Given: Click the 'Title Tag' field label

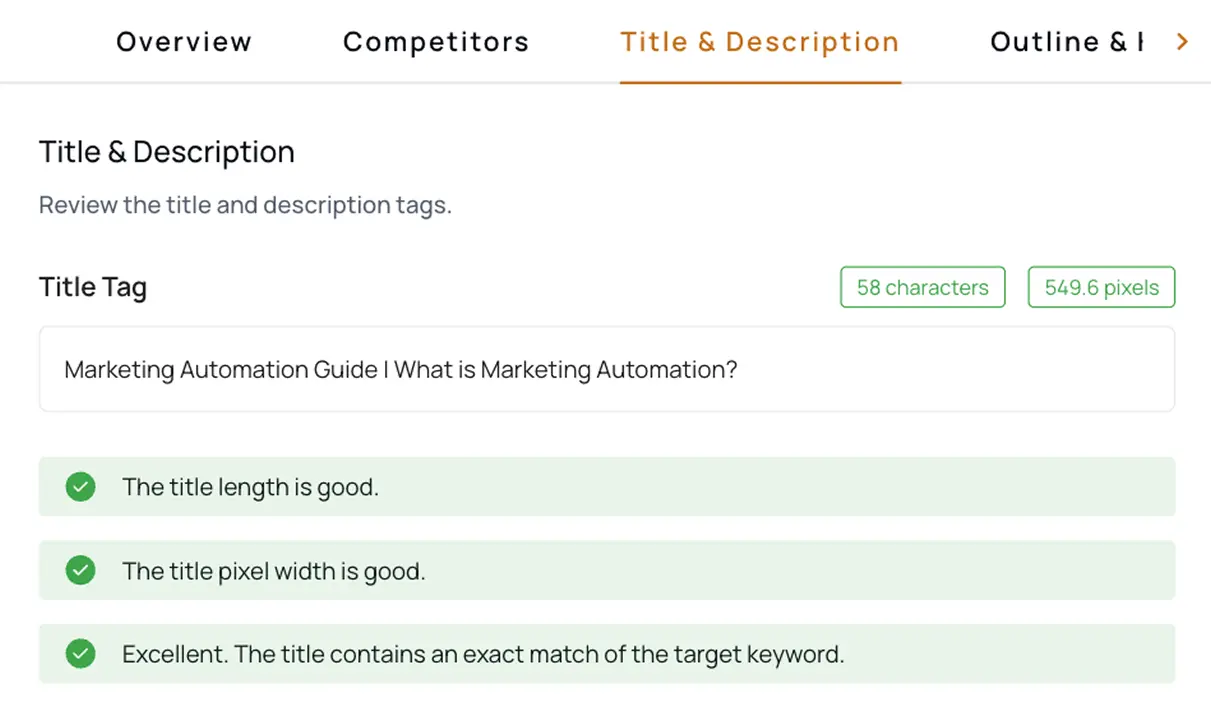Looking at the screenshot, I should tap(93, 288).
